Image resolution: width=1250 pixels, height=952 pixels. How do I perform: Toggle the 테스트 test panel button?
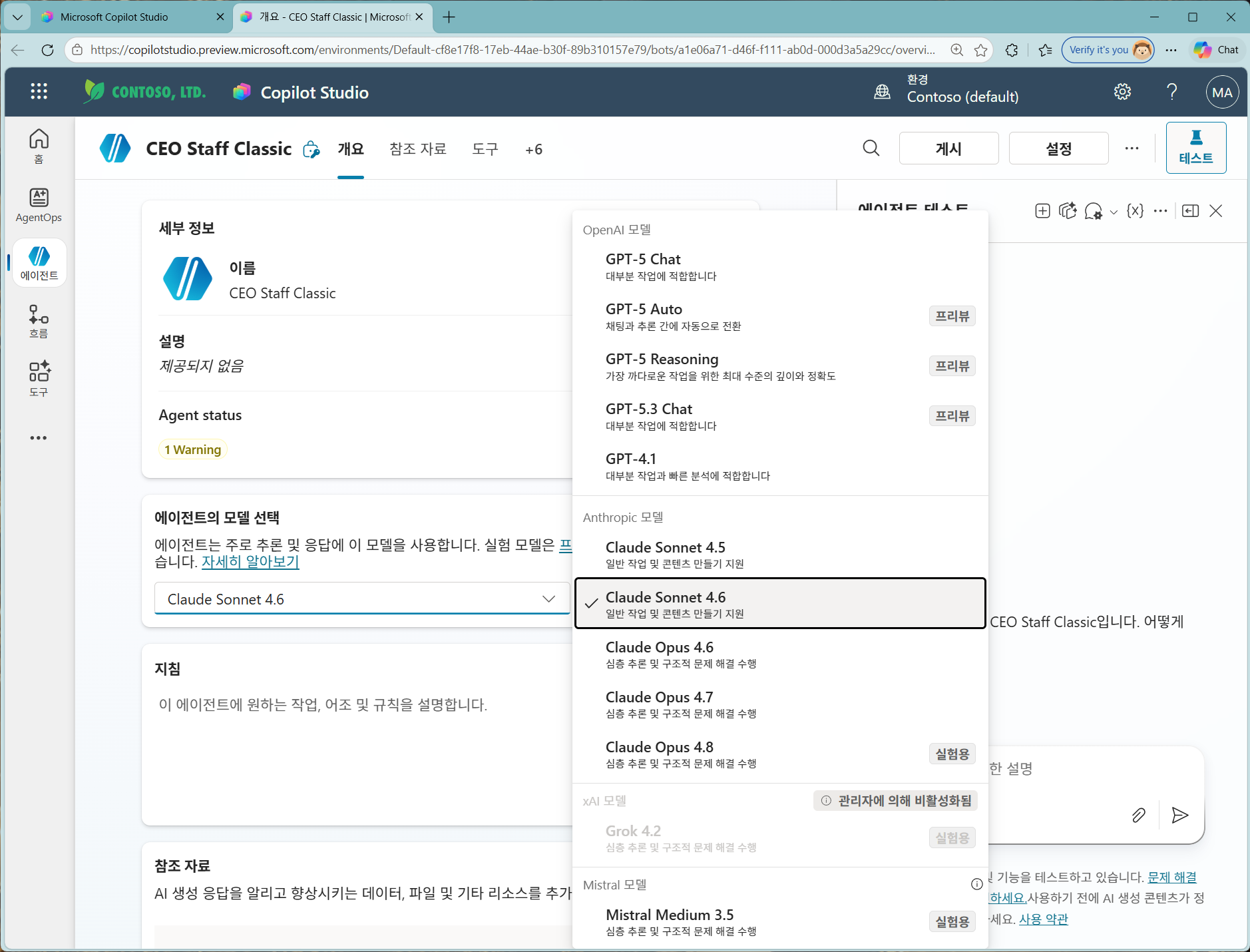tap(1196, 148)
